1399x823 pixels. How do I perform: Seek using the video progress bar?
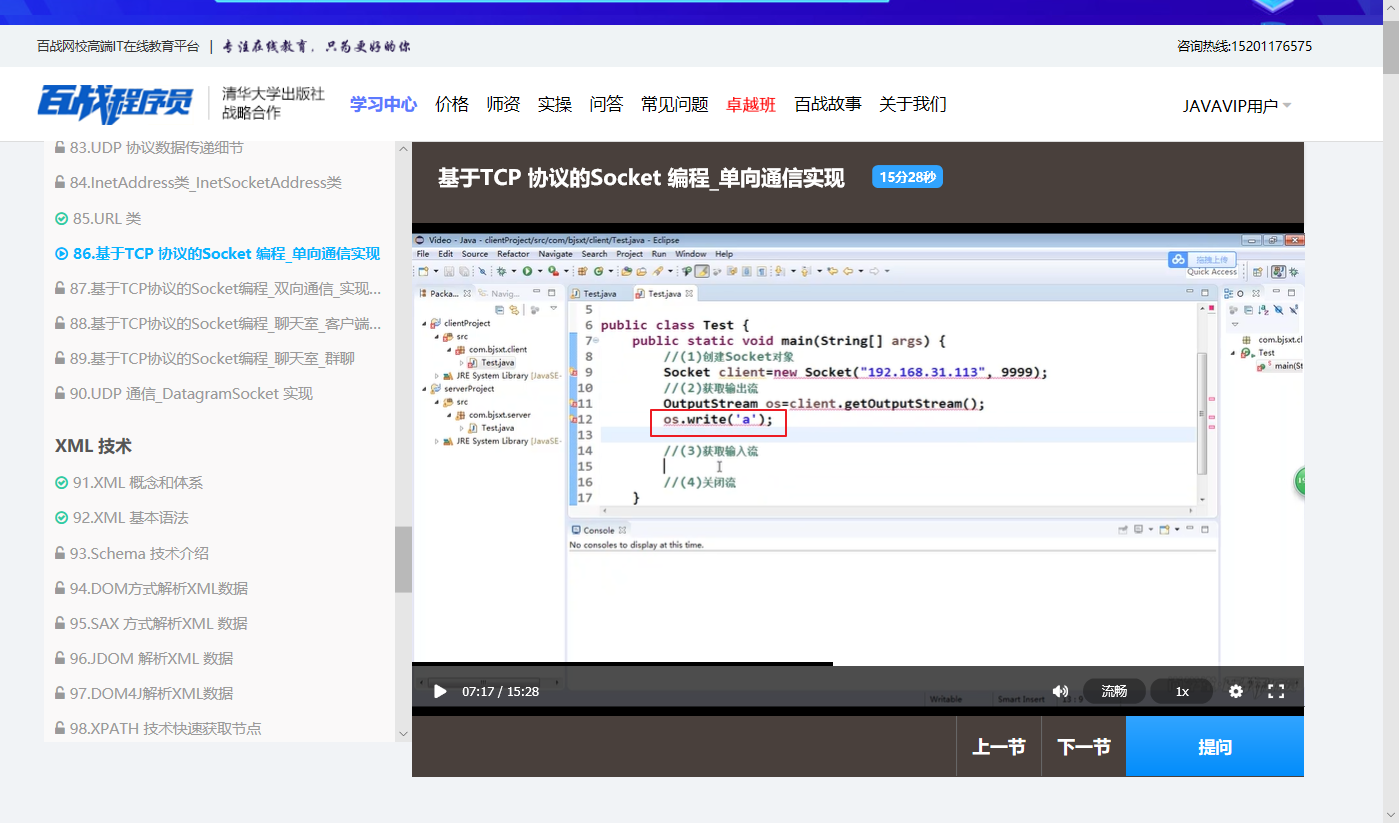pyautogui.click(x=858, y=663)
